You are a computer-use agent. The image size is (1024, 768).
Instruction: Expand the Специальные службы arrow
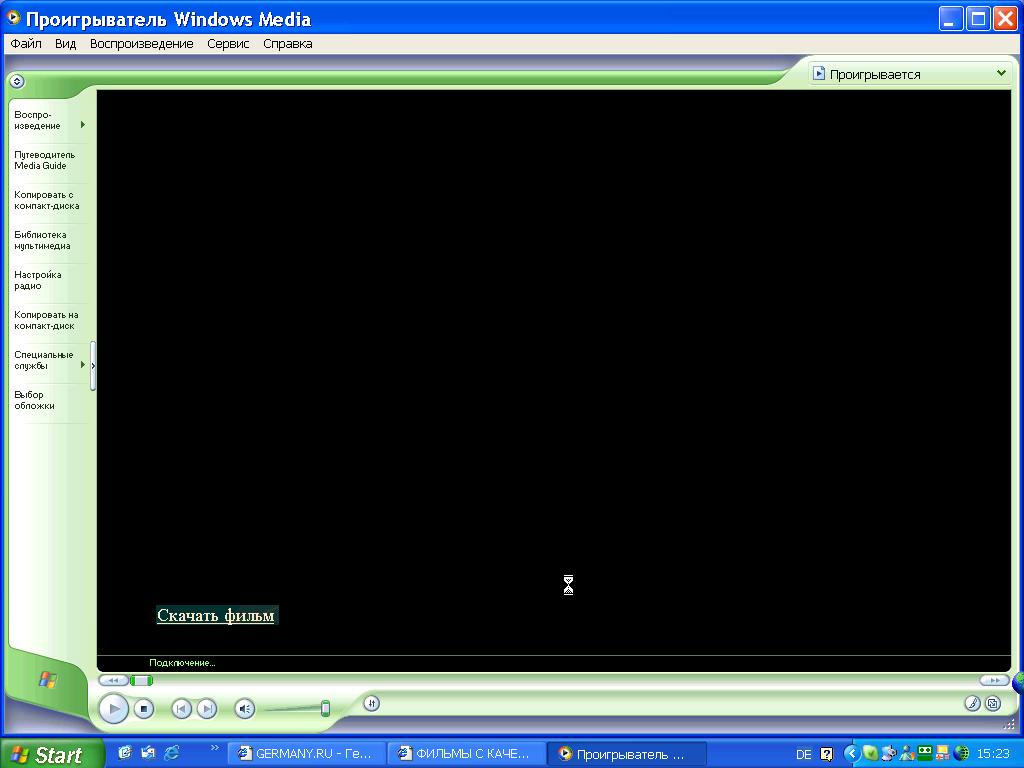pyautogui.click(x=83, y=364)
